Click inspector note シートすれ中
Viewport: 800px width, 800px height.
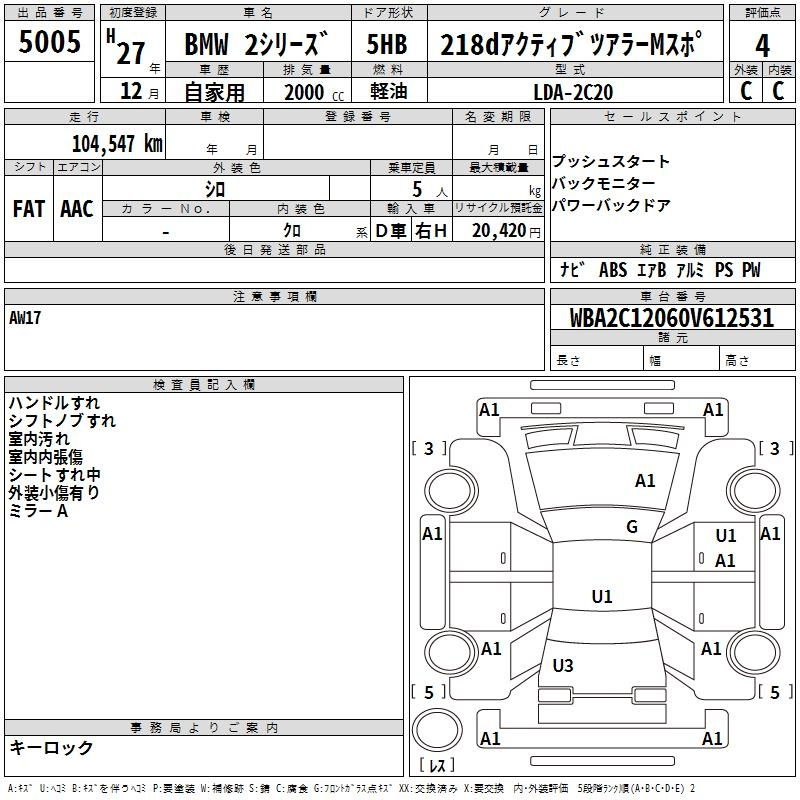pos(55,475)
